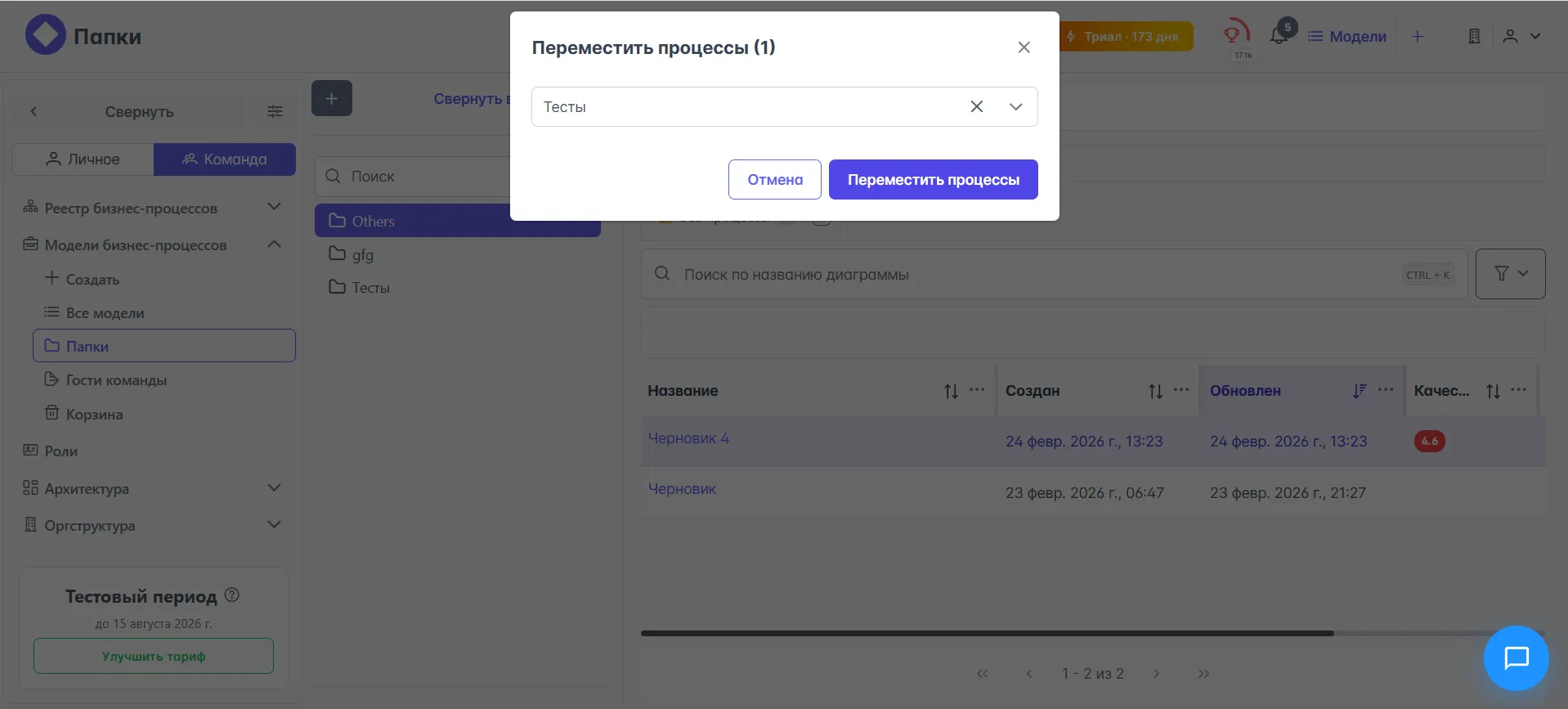
Task: Confirm with Переместить процессы button
Action: click(933, 180)
